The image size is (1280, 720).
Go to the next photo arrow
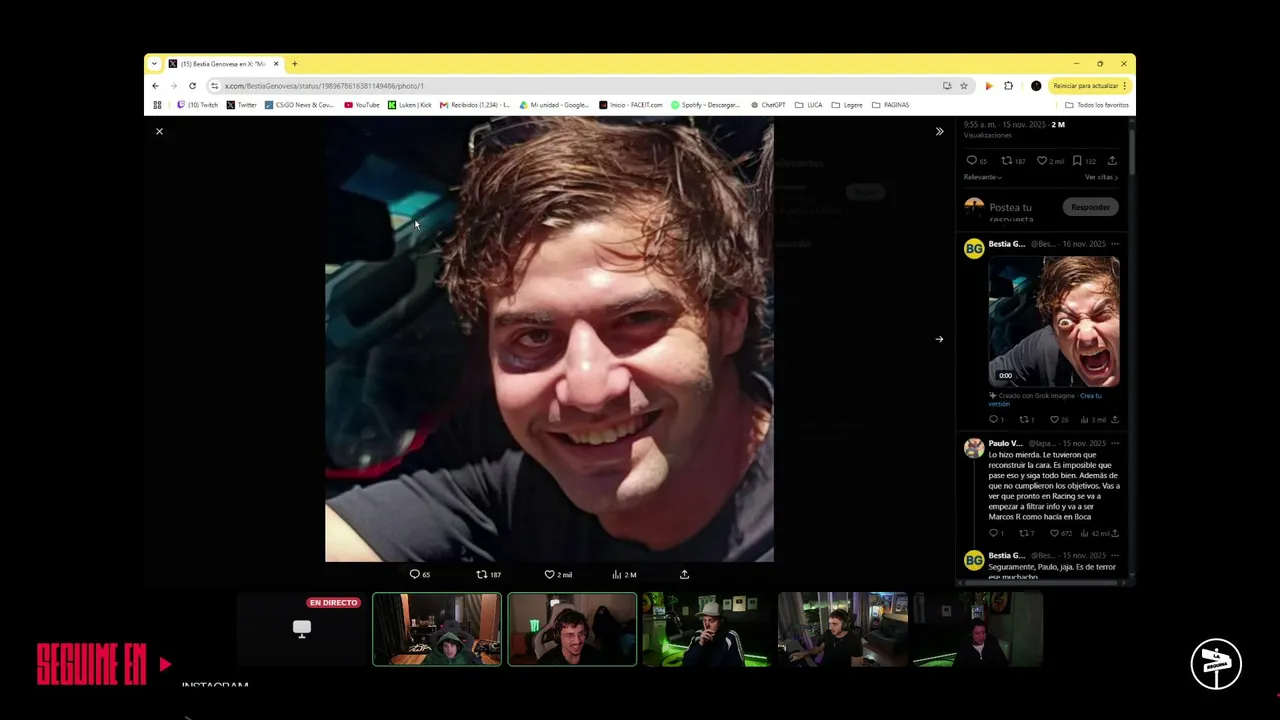point(939,339)
